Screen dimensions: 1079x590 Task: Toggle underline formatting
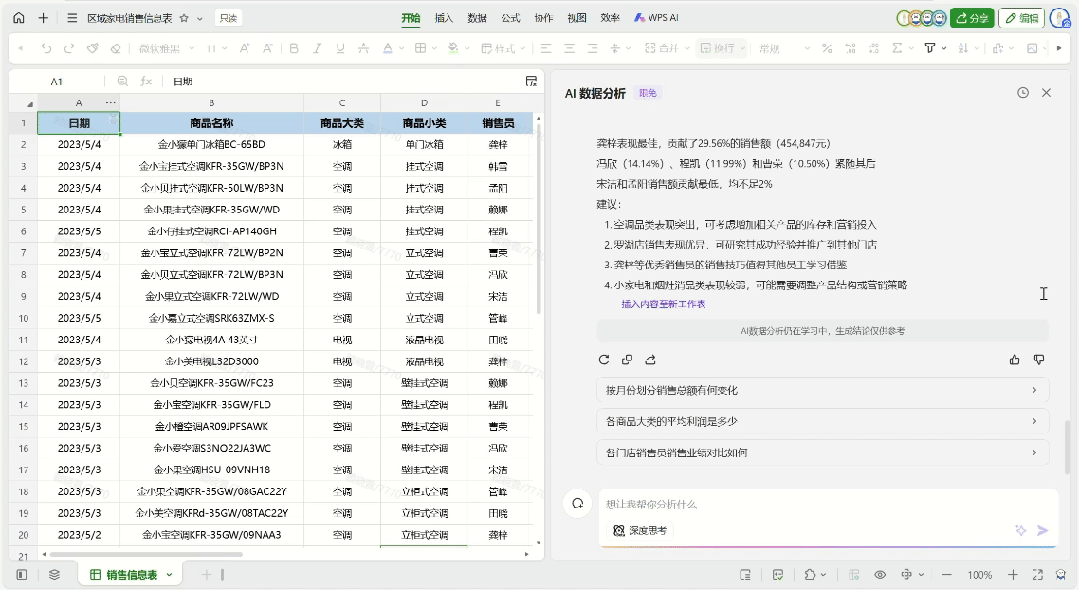coord(340,48)
